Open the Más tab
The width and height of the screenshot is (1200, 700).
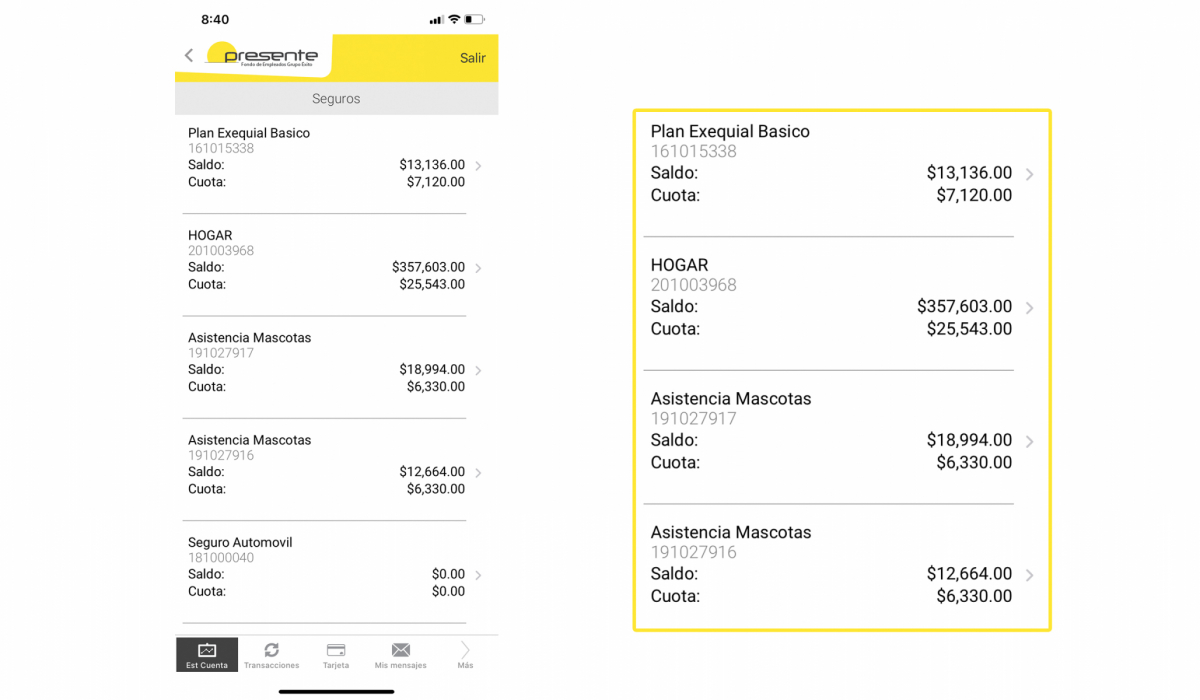(465, 655)
